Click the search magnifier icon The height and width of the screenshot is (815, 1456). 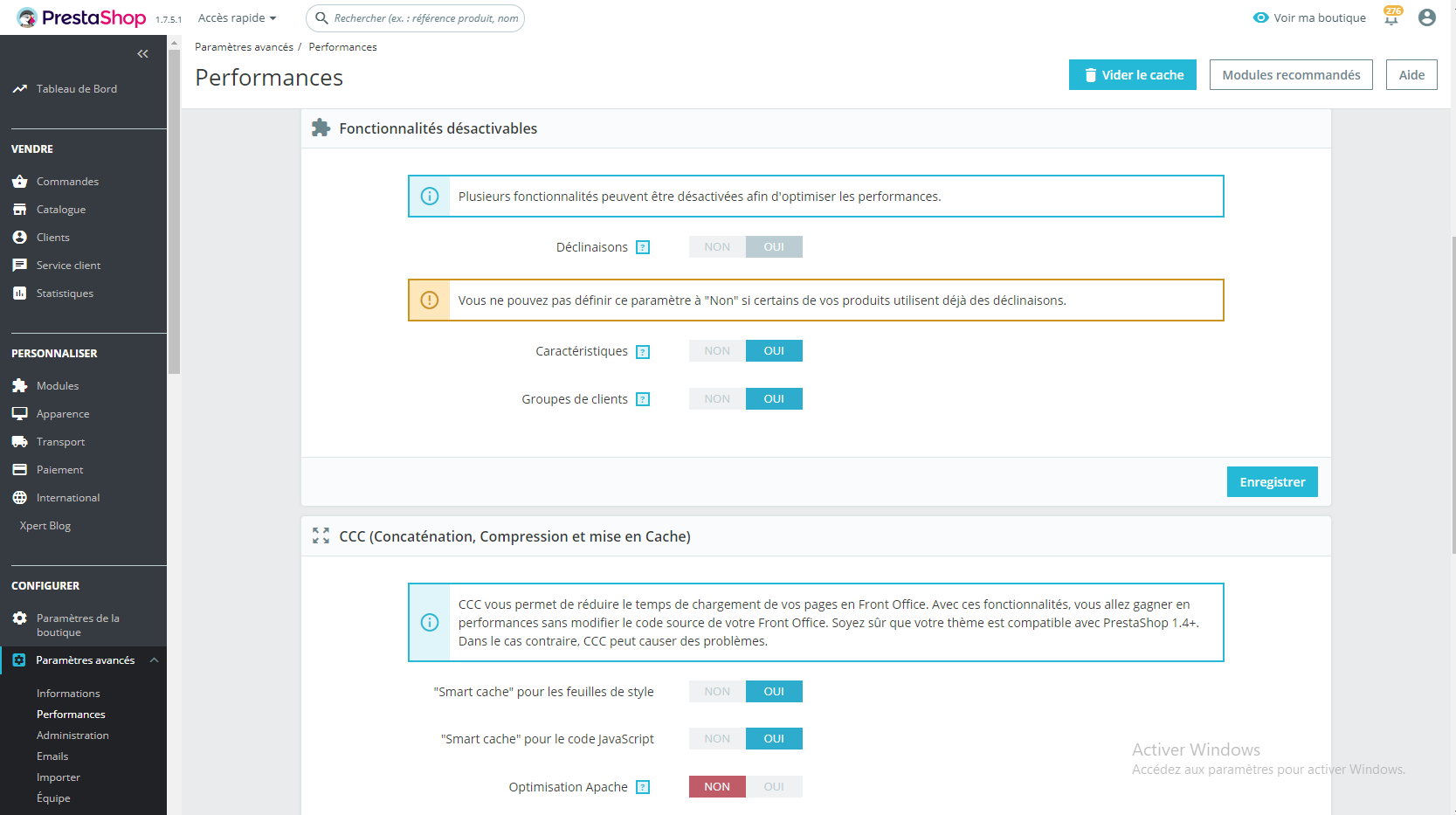coord(321,17)
